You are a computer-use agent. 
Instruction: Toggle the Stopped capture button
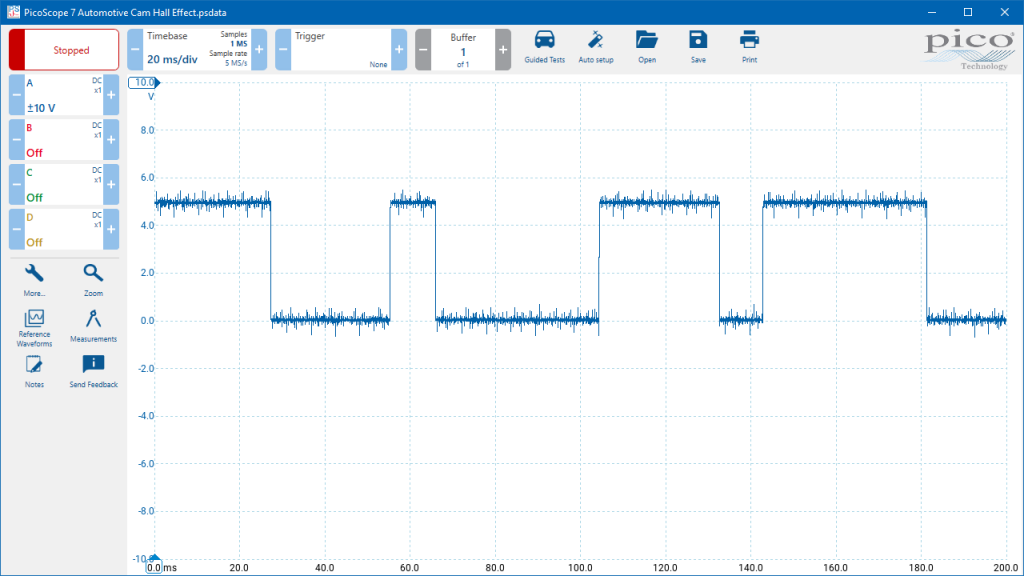pos(64,50)
